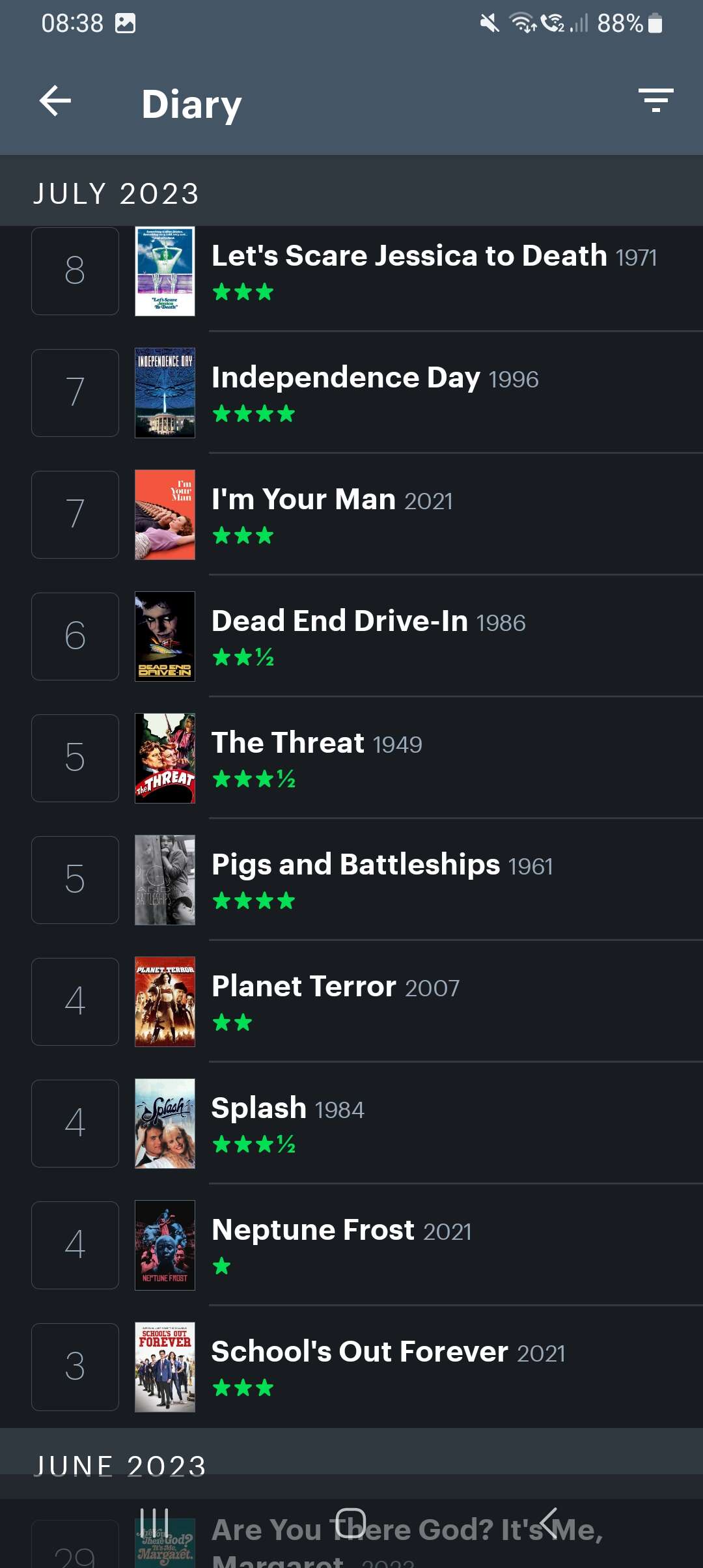This screenshot has height=1568, width=703.
Task: Tap the four-star rating under Independence Day
Action: pos(254,413)
